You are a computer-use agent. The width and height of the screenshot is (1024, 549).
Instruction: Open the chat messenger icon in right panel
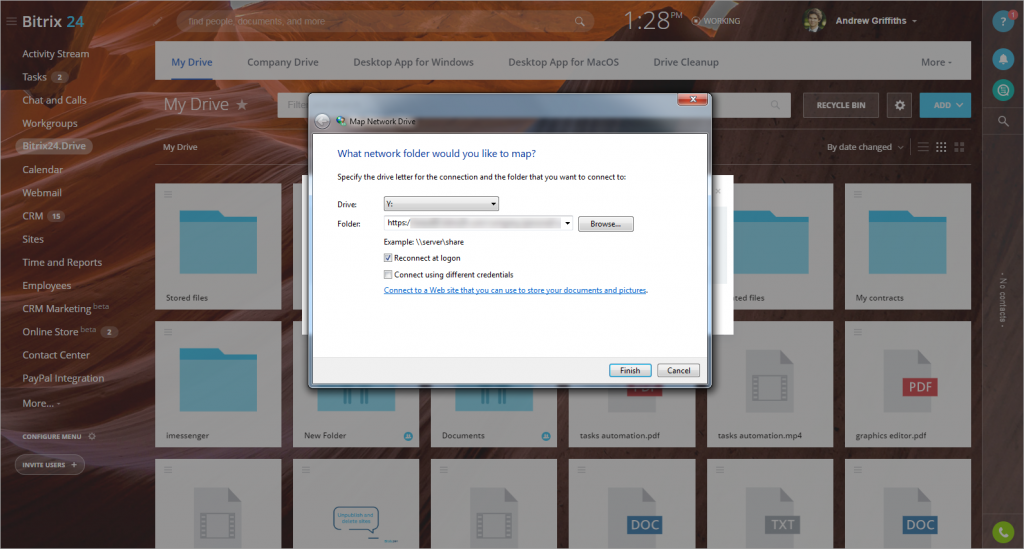pyautogui.click(x=1003, y=89)
